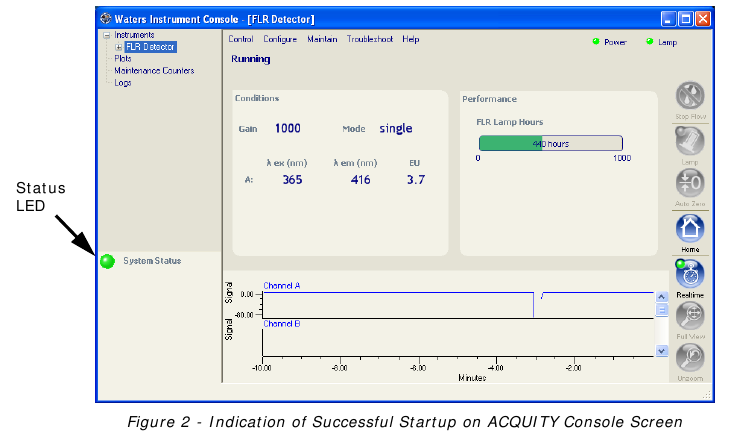
Task: Click the Mode value single
Action: pos(395,128)
